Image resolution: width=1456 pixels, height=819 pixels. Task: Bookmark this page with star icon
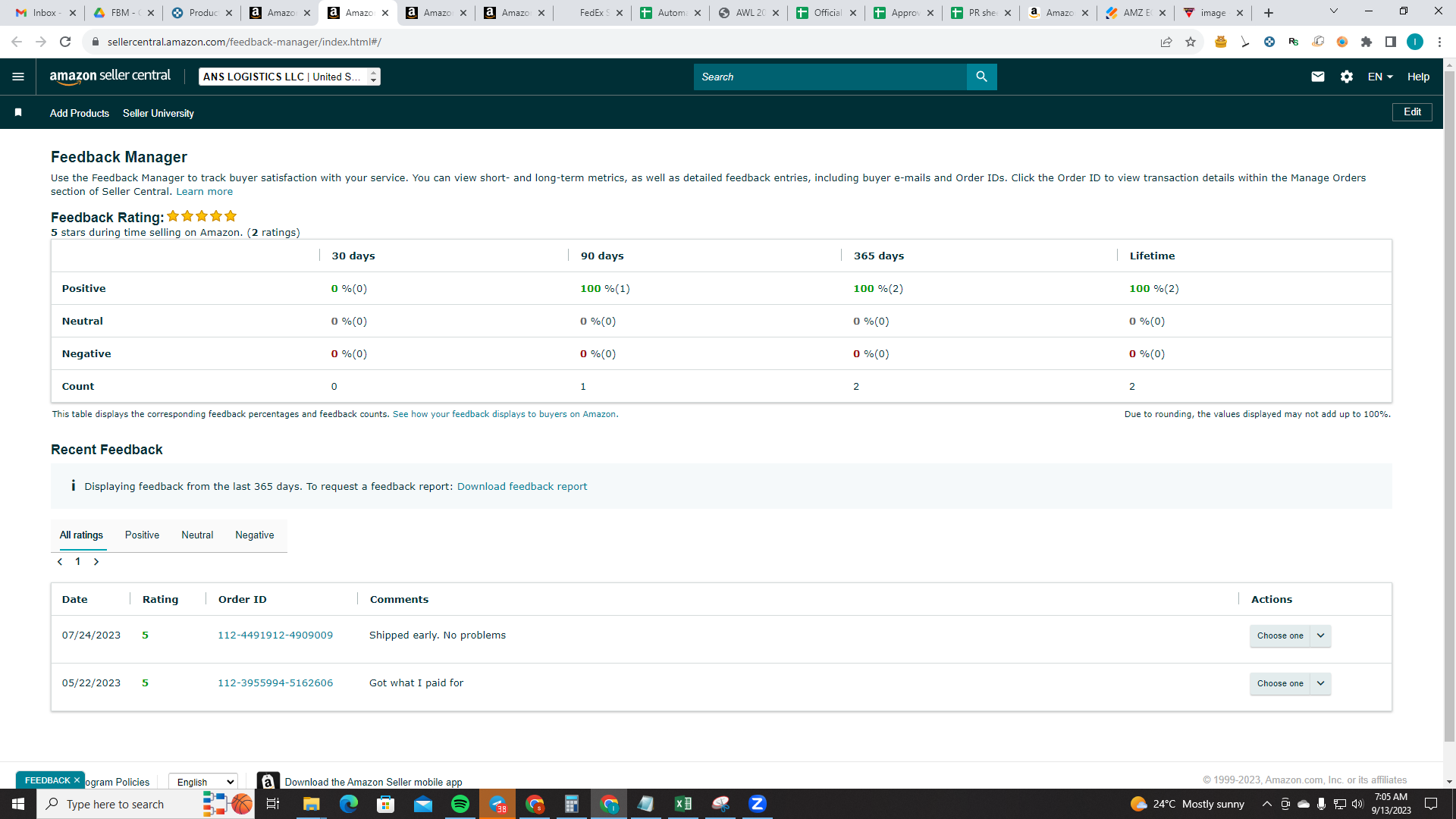click(x=1191, y=42)
